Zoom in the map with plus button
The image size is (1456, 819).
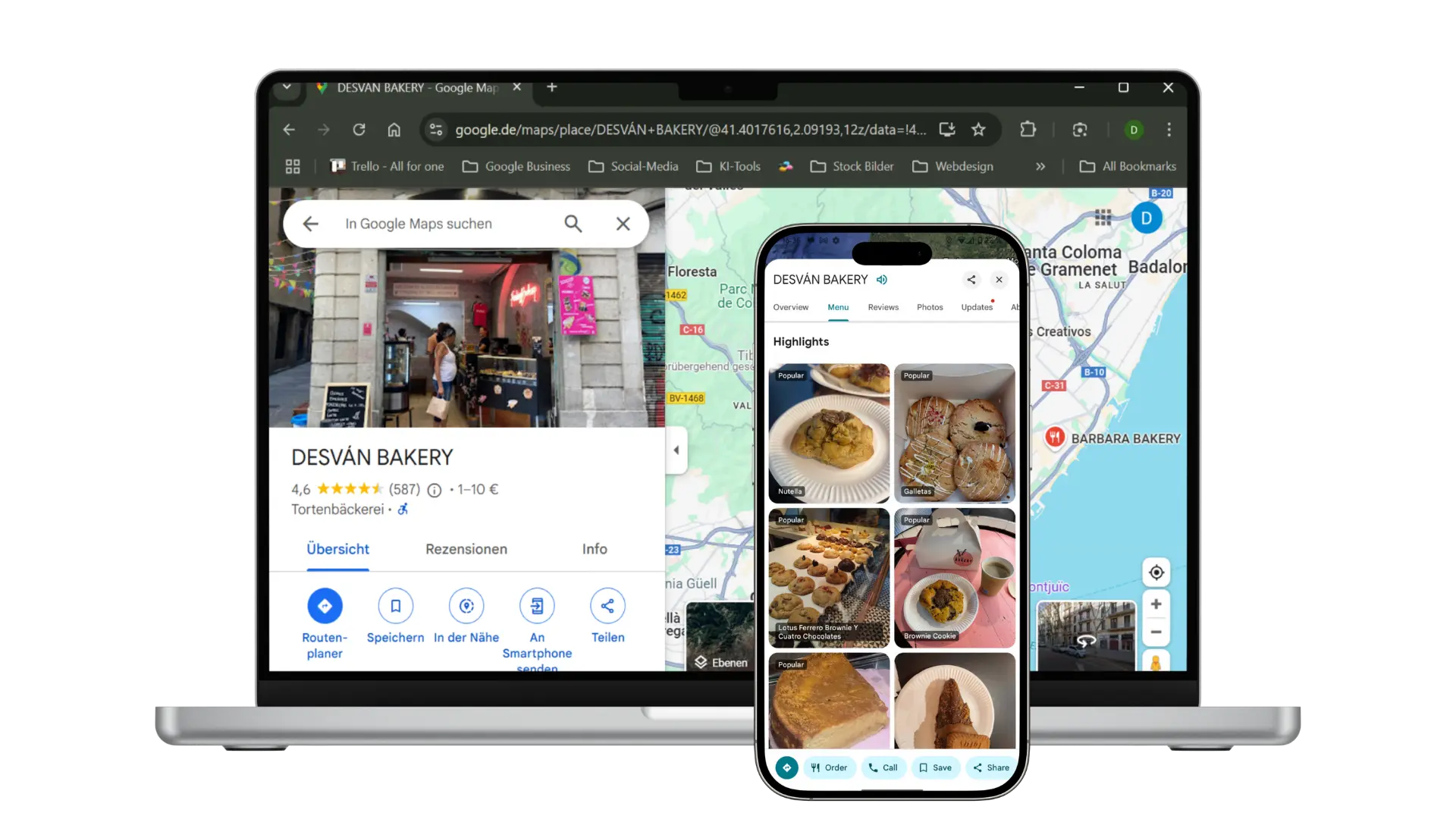pyautogui.click(x=1156, y=604)
